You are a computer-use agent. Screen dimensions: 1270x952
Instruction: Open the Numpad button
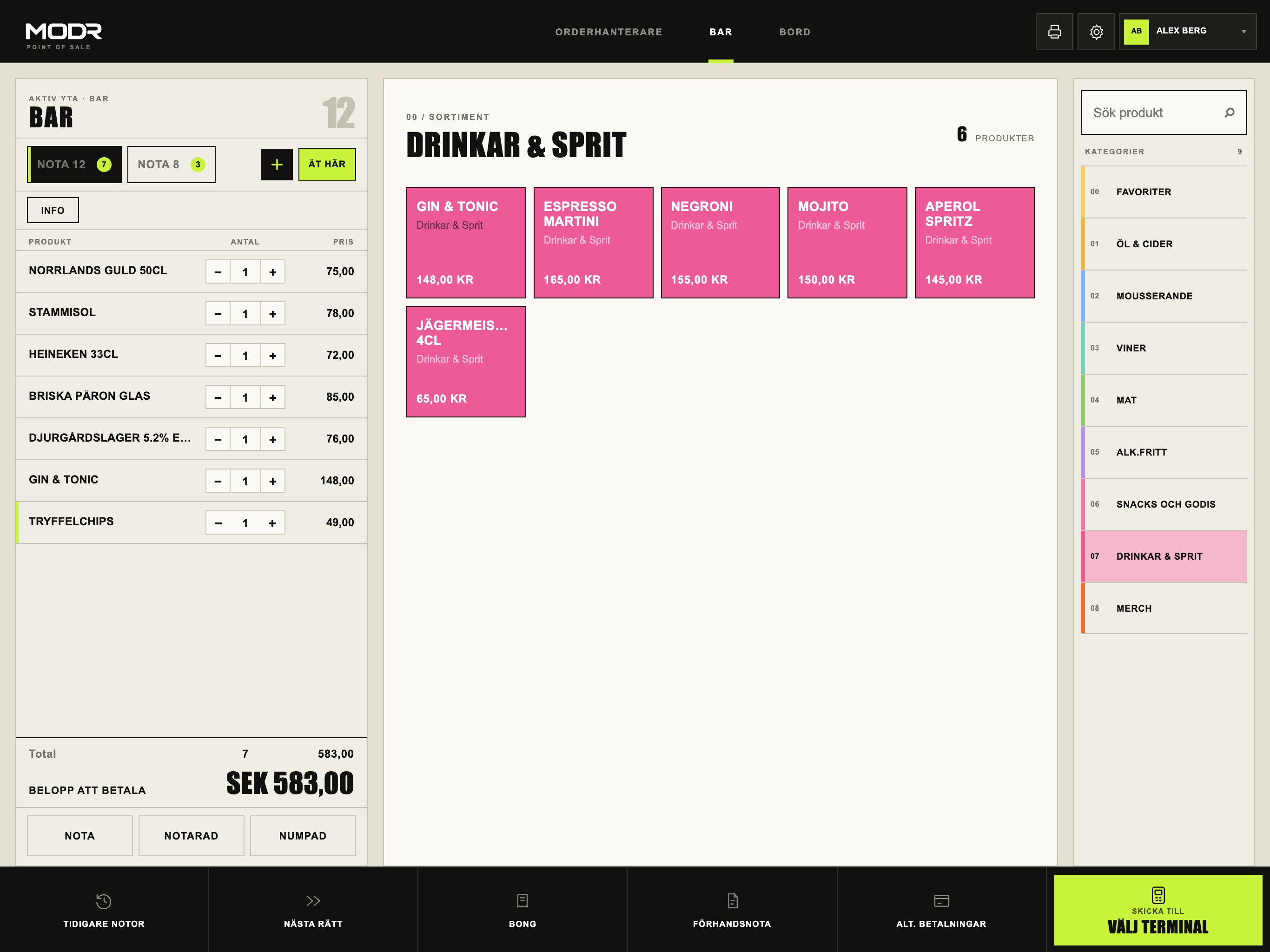[303, 835]
